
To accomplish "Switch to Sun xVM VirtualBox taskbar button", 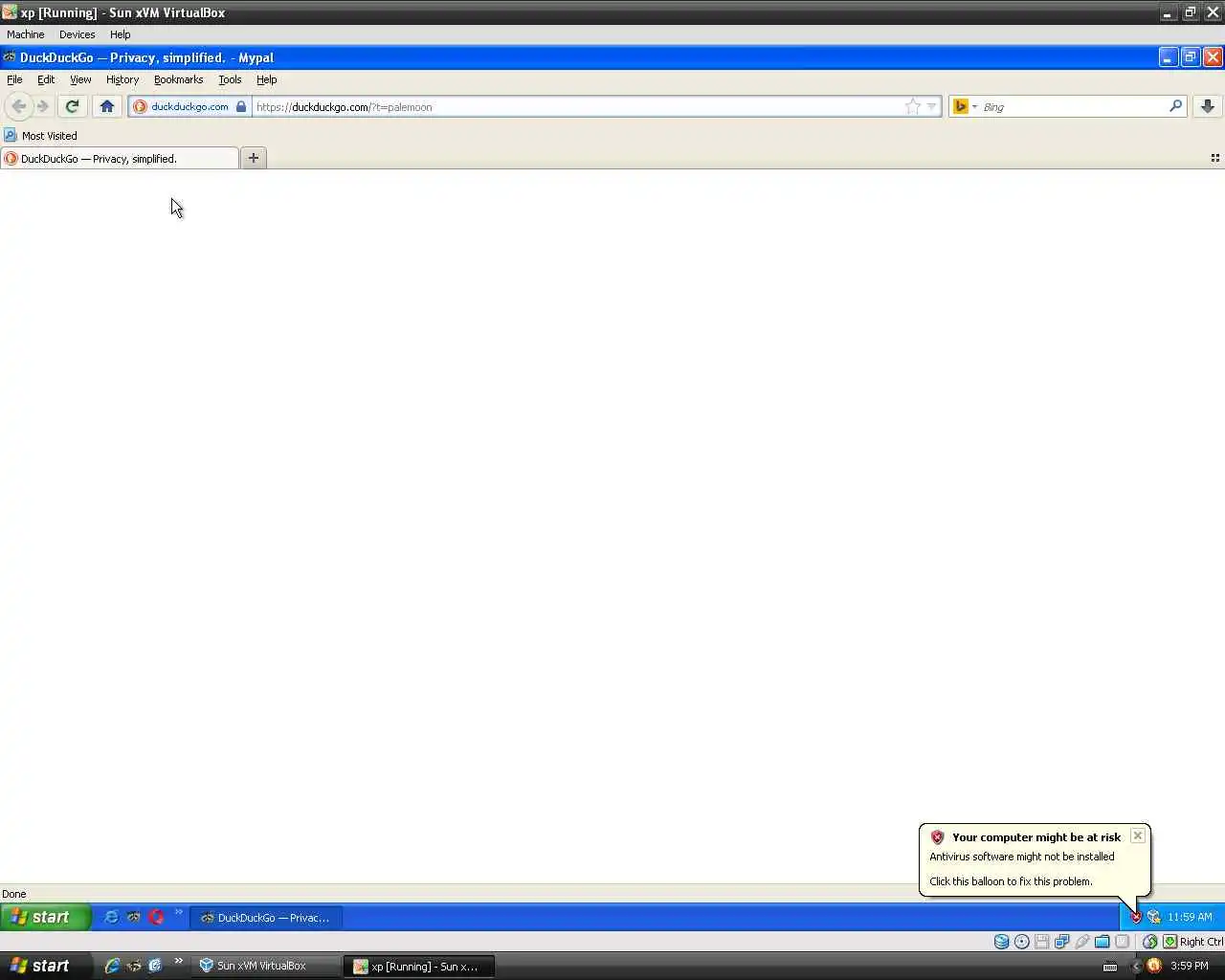I will click(x=265, y=966).
